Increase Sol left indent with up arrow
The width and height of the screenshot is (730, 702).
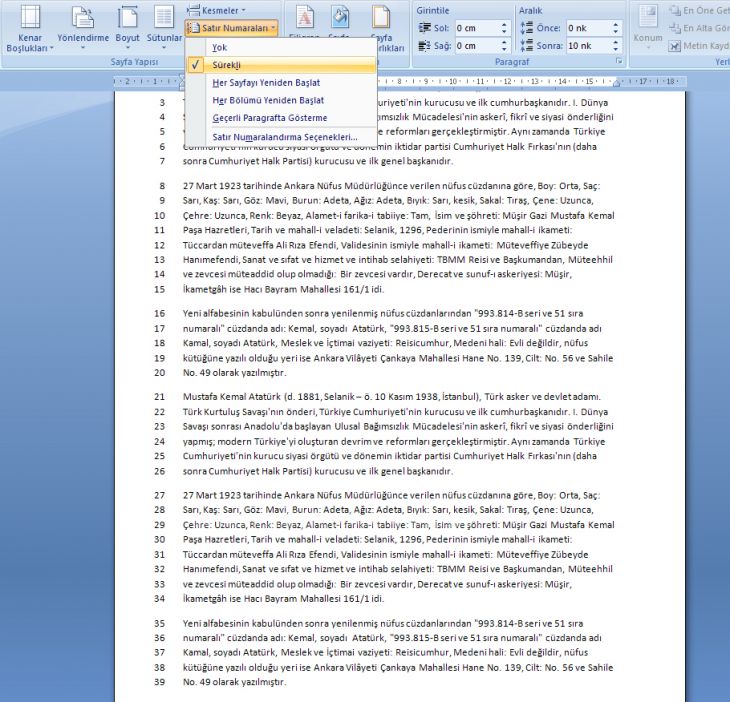point(504,24)
